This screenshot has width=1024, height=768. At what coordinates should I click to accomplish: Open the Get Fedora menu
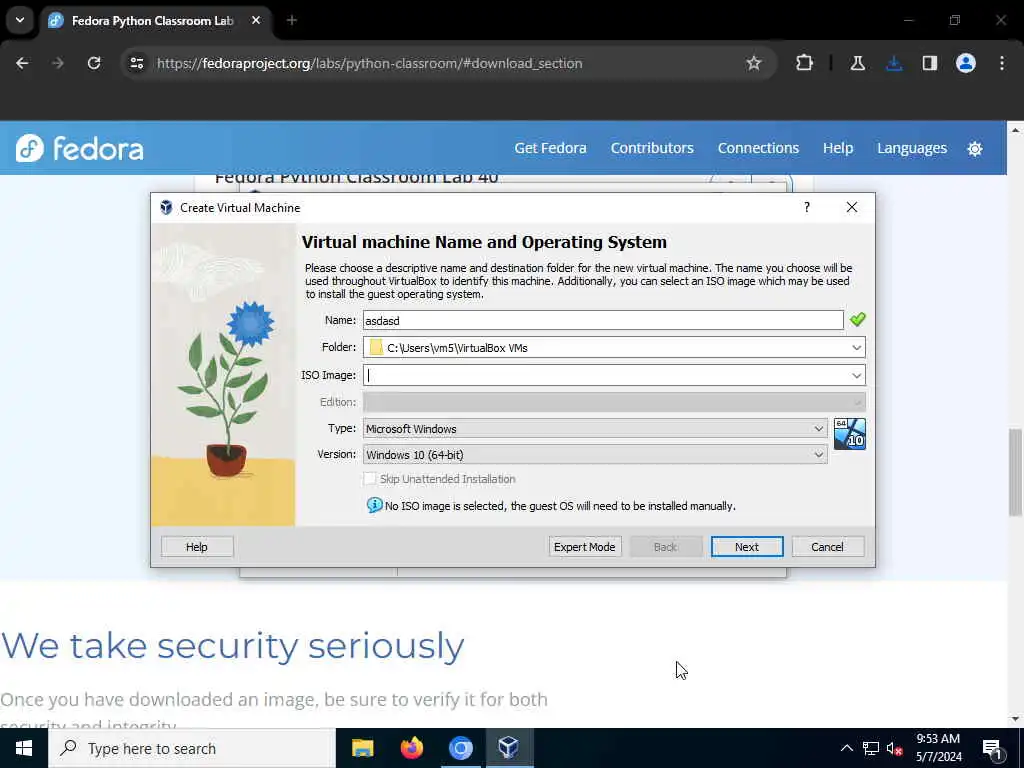pyautogui.click(x=550, y=148)
